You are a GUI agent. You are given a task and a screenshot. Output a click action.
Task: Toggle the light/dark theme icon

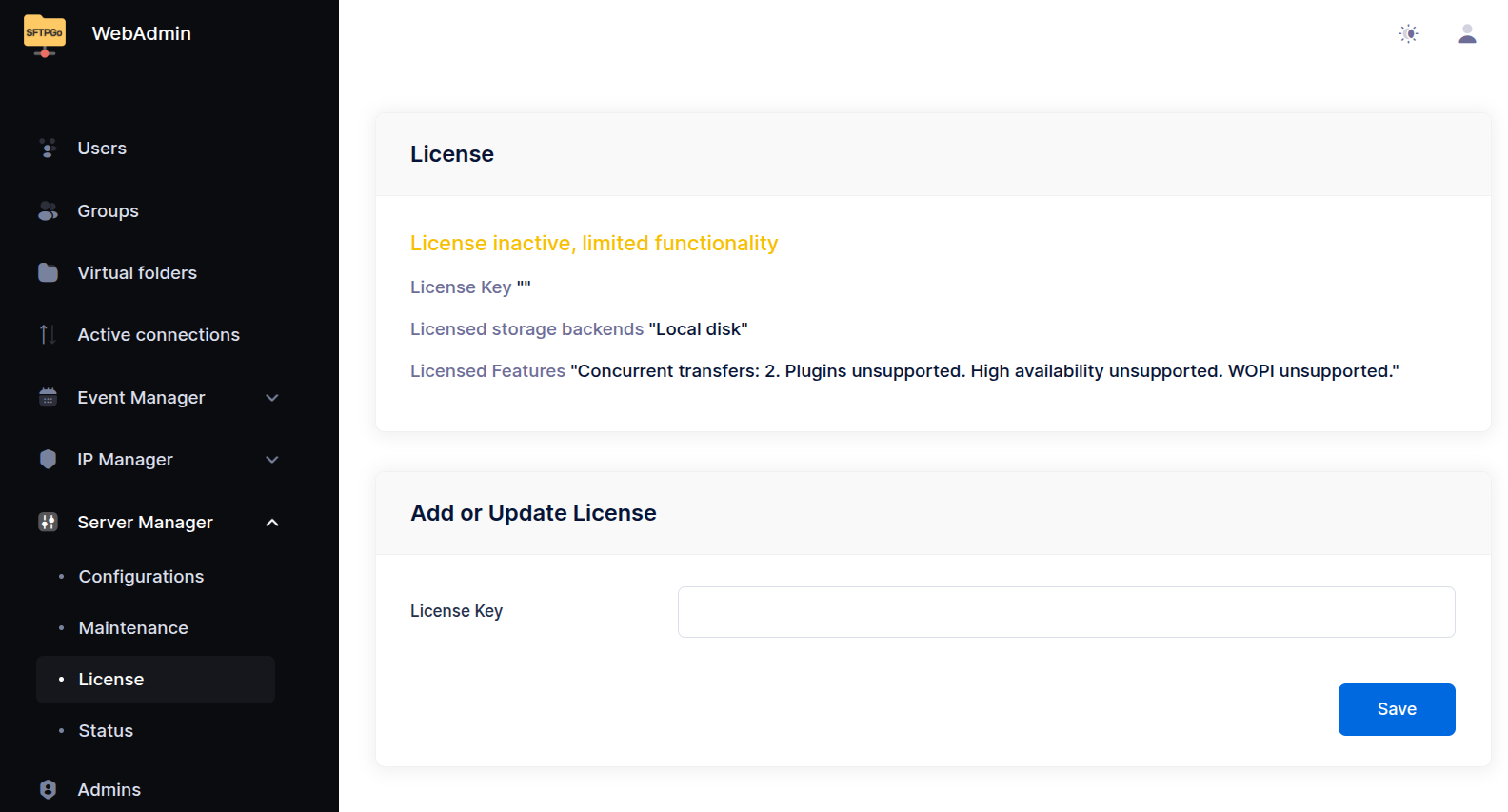[1408, 34]
